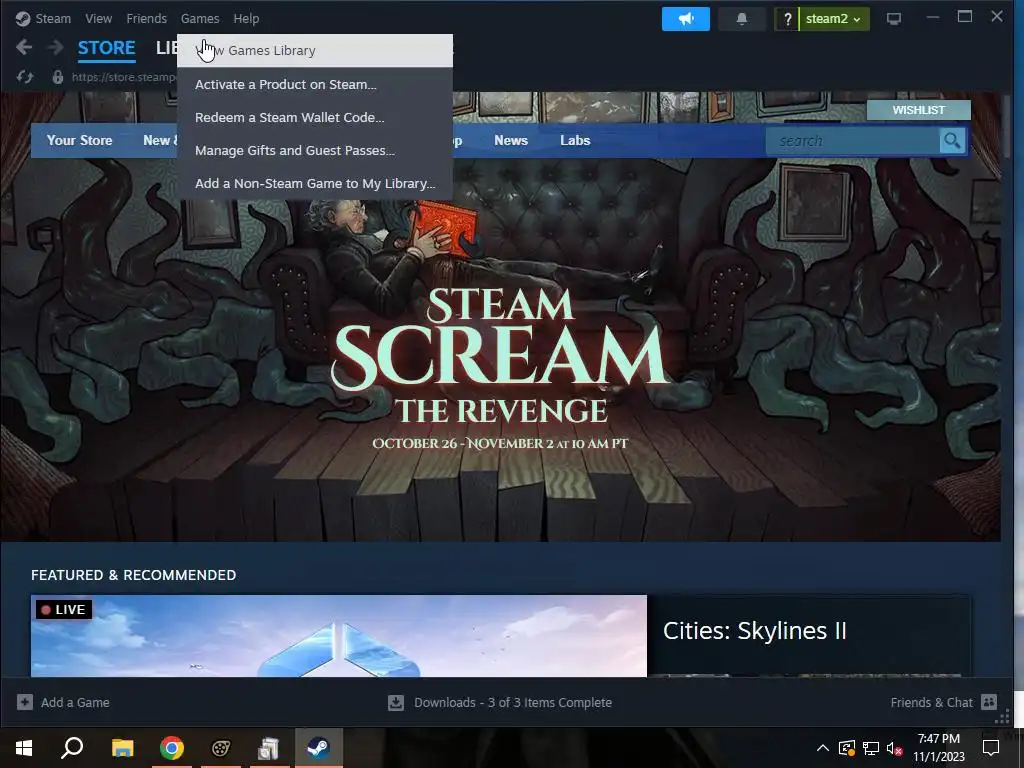Screen dimensions: 1024x768
Task: Click the plus icon next to Add a Game
Action: 25,702
